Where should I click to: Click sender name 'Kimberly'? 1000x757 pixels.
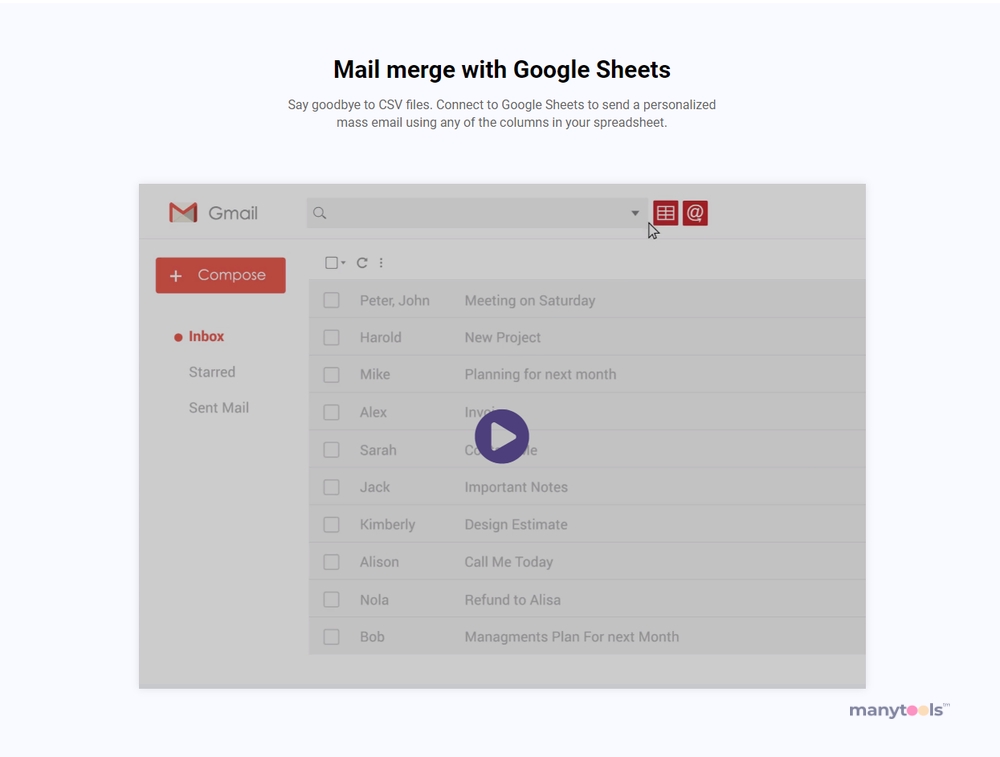pyautogui.click(x=387, y=524)
